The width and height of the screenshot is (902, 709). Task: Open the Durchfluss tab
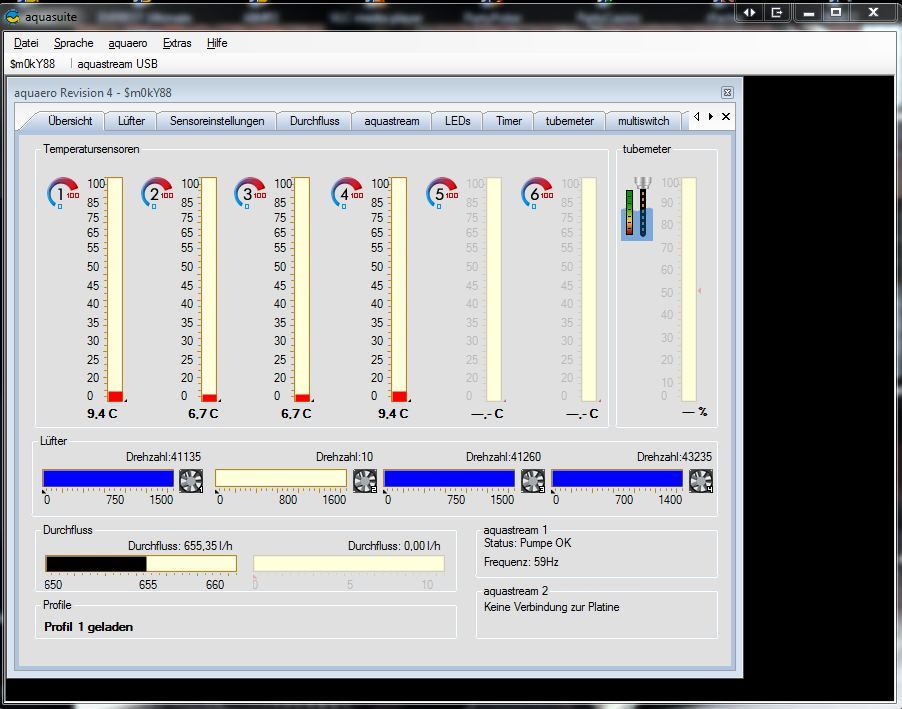[x=314, y=121]
